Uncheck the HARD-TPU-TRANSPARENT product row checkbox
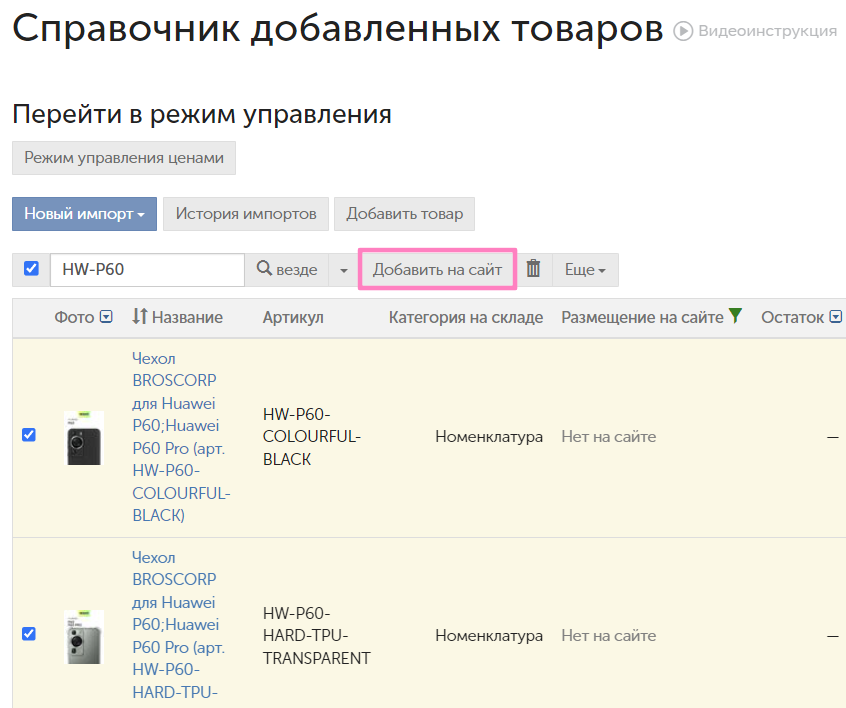The width and height of the screenshot is (846, 708). 29,633
